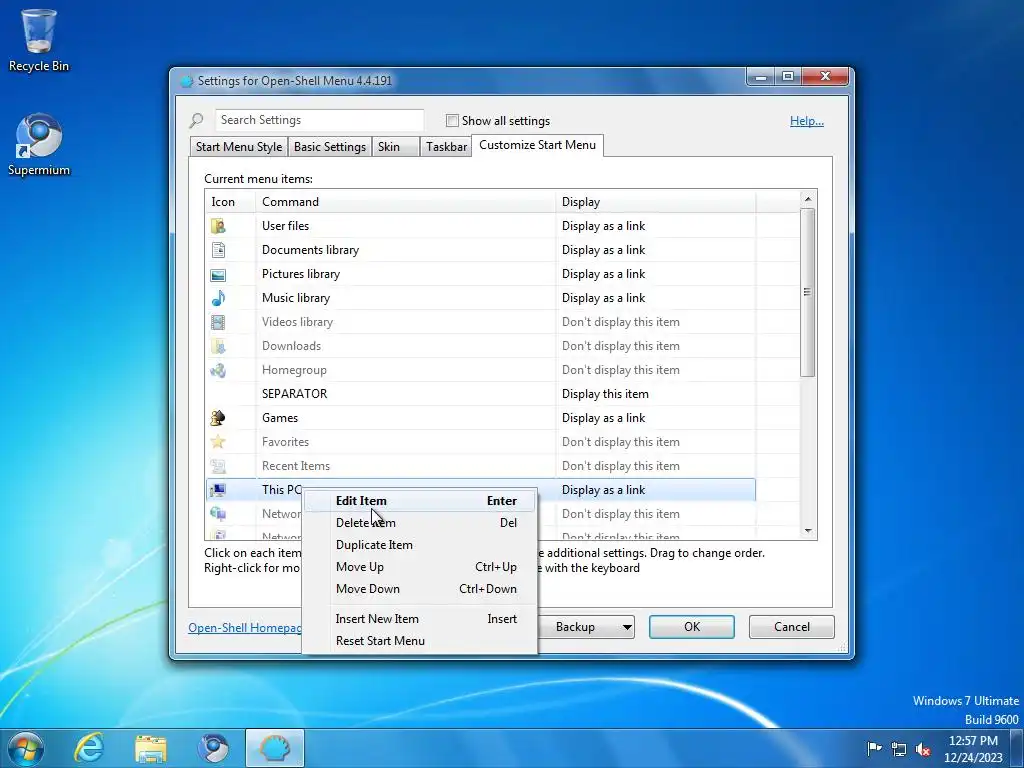Open the network tray icon

[x=899, y=748]
